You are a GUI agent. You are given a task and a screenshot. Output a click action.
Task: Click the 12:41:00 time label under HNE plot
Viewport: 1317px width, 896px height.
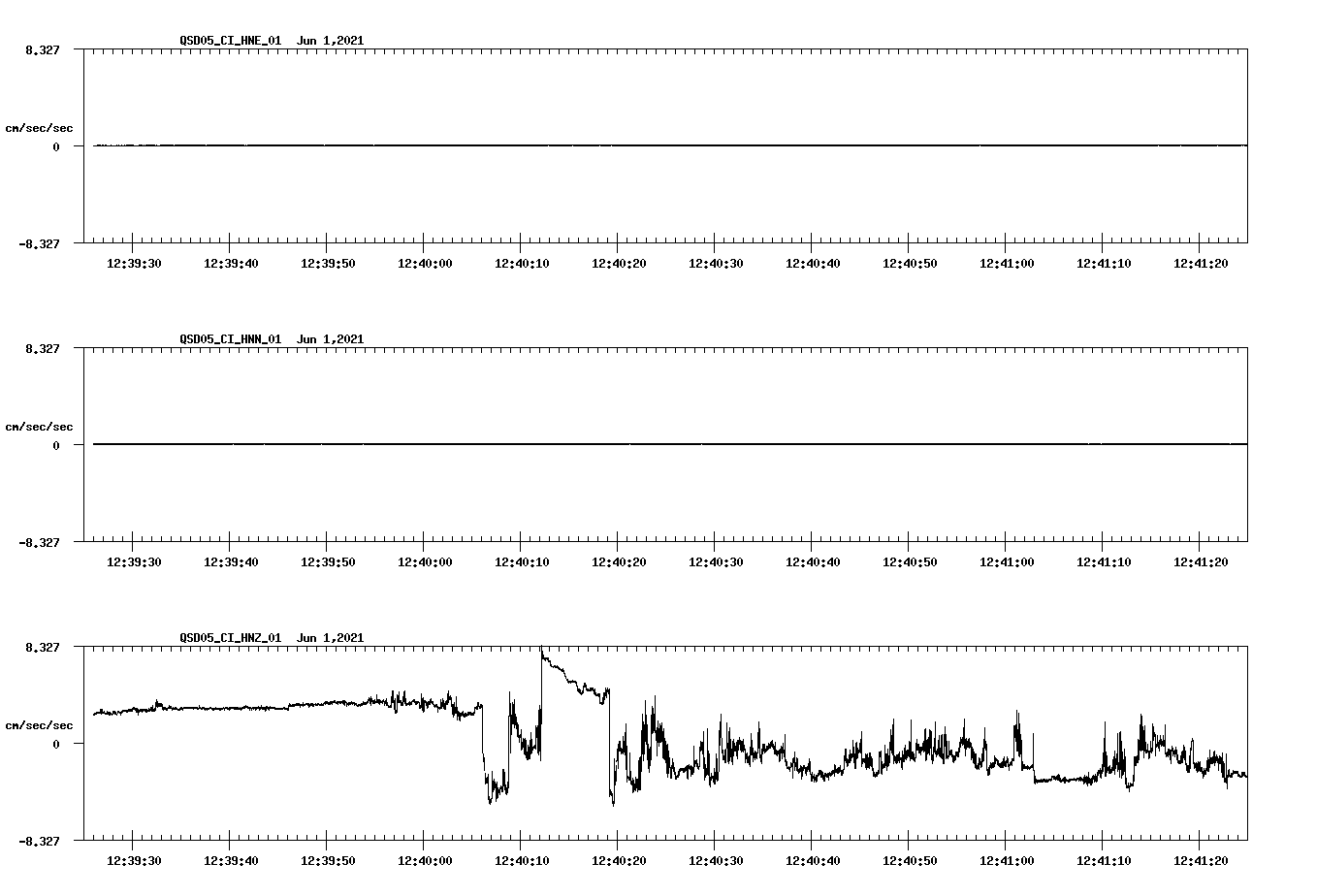coord(1007,264)
